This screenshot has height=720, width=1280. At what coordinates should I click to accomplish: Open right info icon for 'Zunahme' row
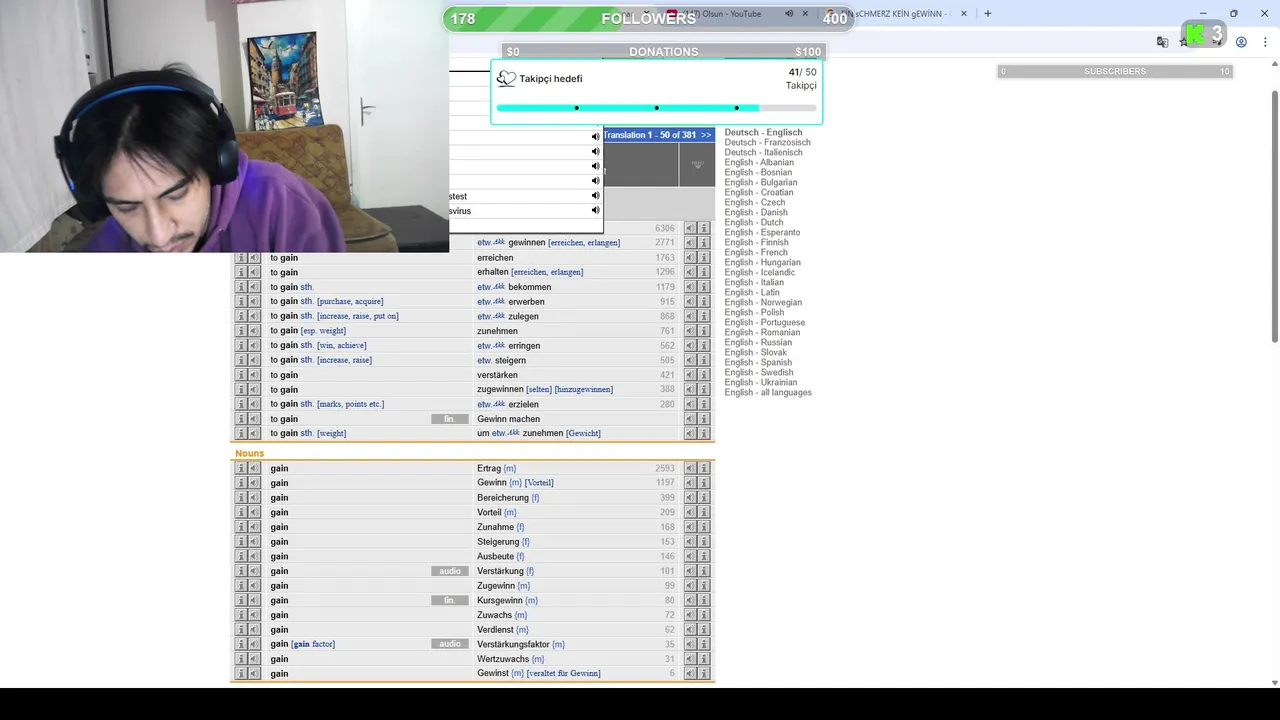704,527
